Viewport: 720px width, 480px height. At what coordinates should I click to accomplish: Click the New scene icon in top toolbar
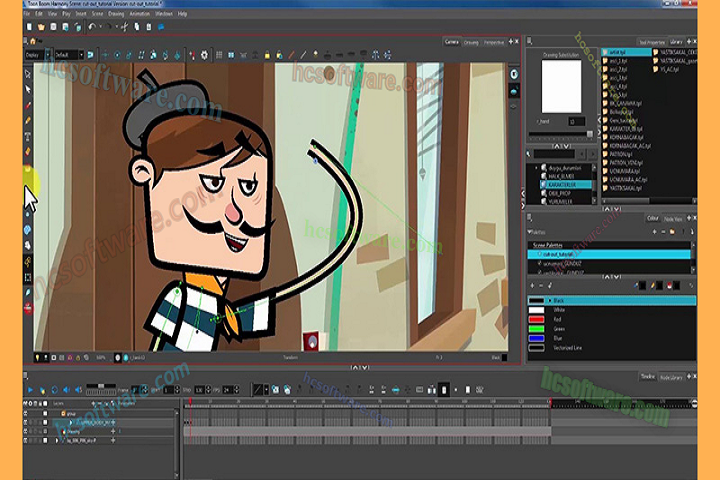click(29, 27)
